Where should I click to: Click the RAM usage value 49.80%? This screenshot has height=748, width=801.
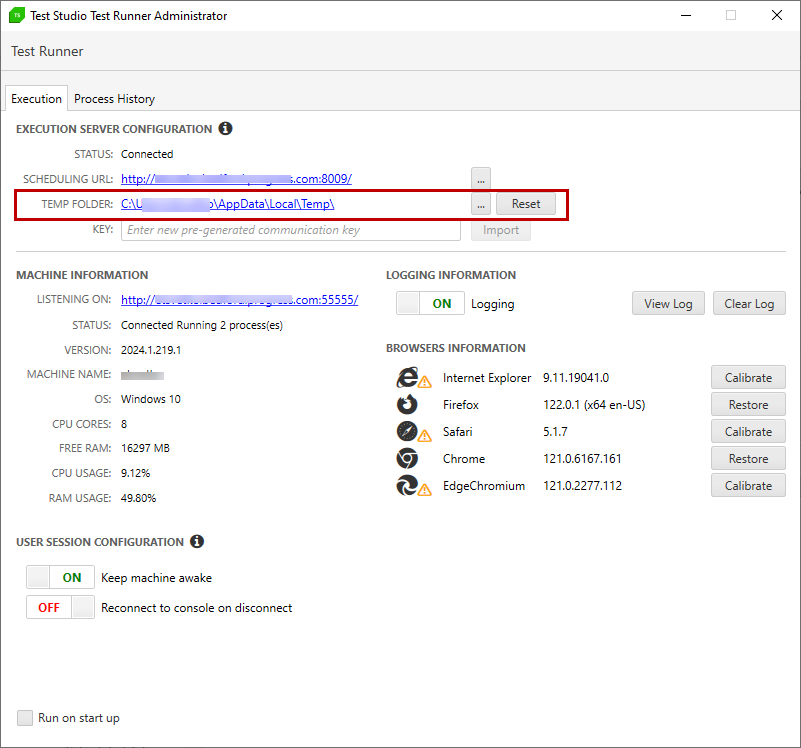138,498
